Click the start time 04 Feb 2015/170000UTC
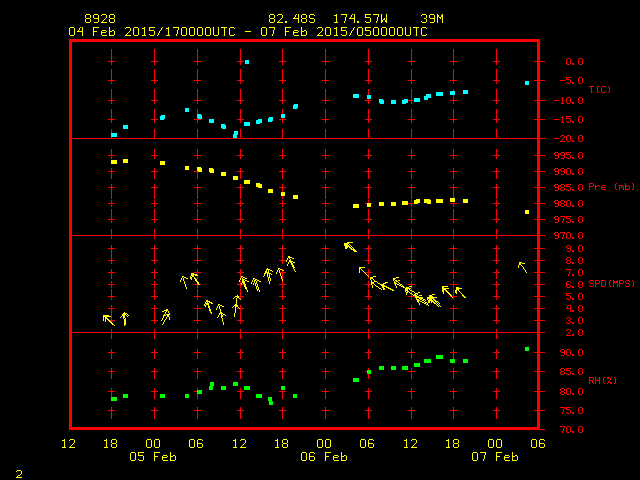 point(152,32)
